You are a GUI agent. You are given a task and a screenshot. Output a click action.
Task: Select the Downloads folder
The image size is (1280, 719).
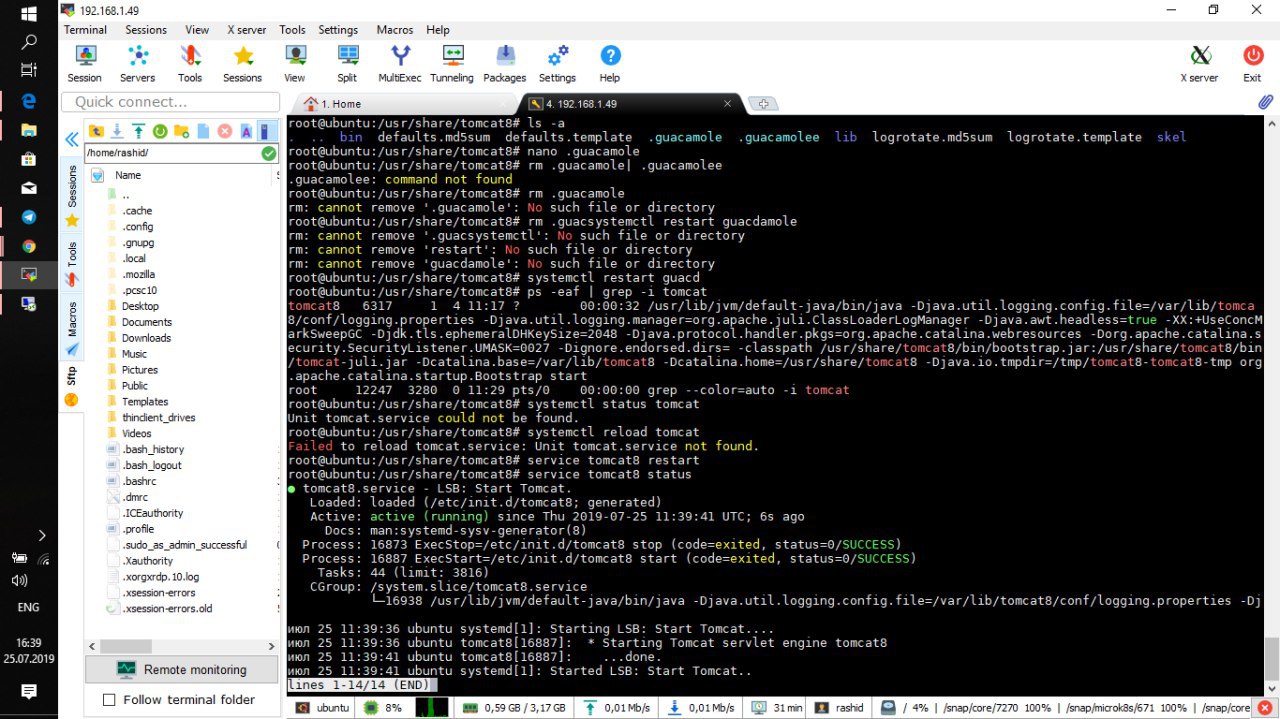point(146,338)
